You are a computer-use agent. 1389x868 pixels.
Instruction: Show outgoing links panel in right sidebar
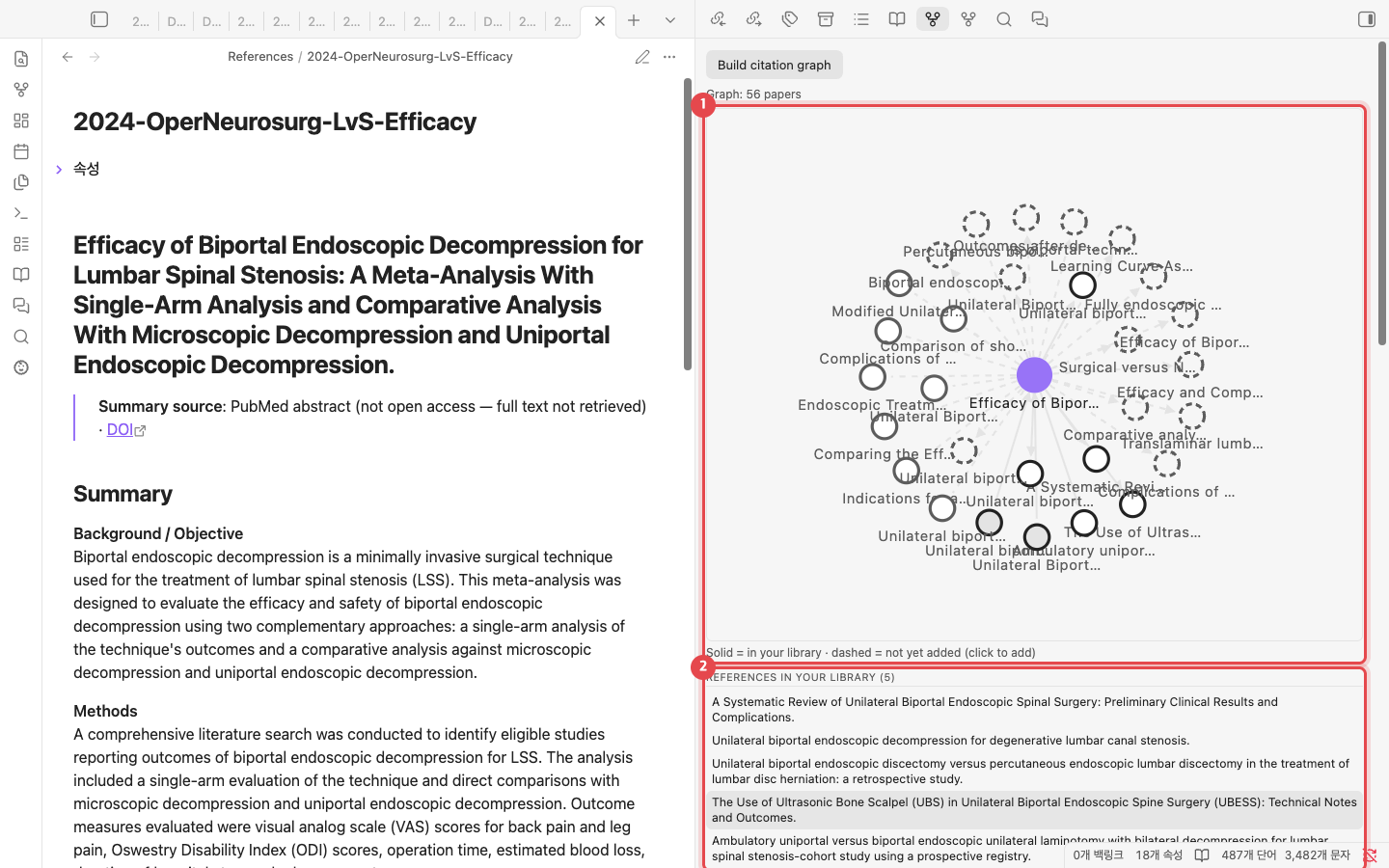(x=754, y=19)
